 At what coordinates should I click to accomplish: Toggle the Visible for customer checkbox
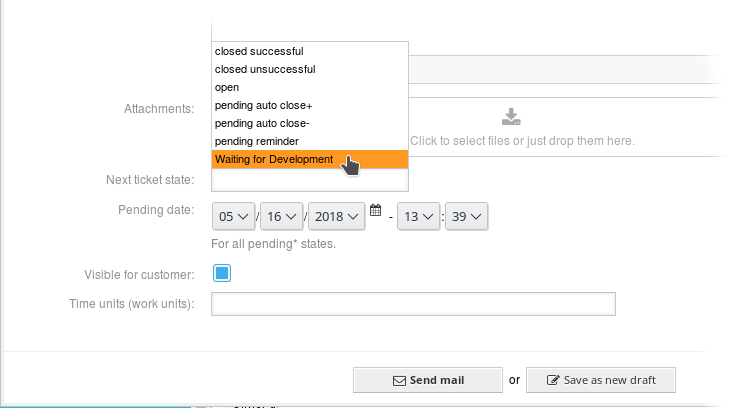(222, 273)
